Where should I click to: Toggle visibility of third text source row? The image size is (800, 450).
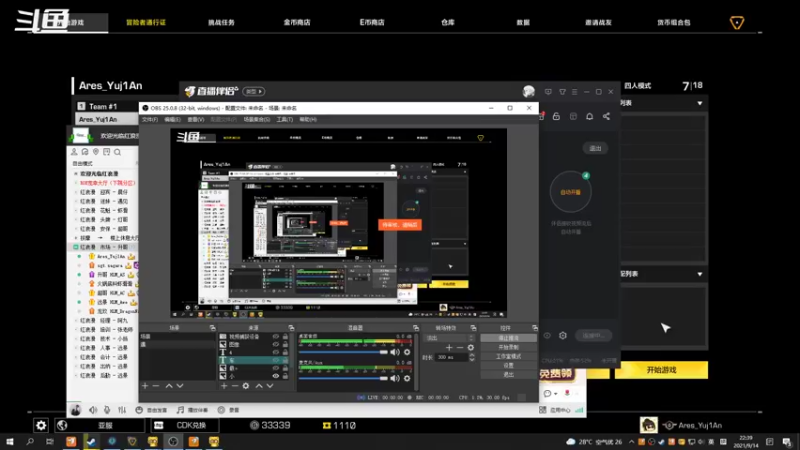(276, 352)
